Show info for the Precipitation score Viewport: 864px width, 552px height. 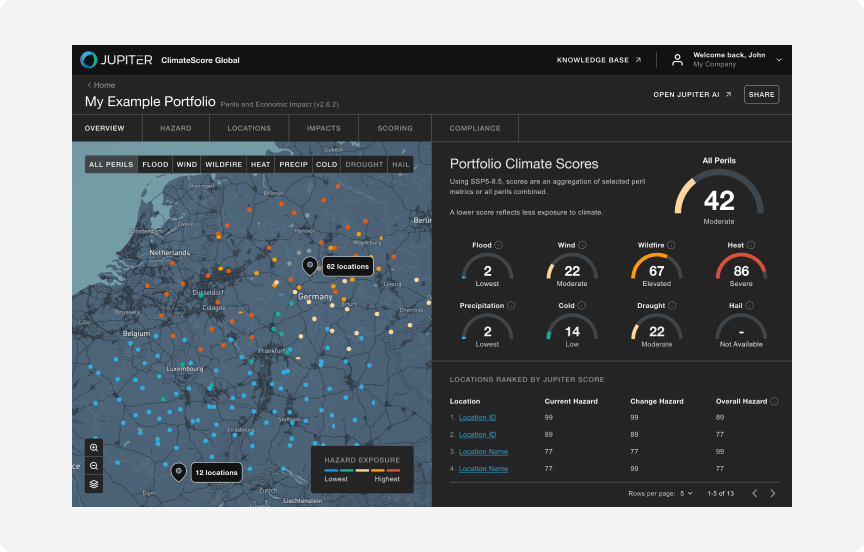[511, 306]
